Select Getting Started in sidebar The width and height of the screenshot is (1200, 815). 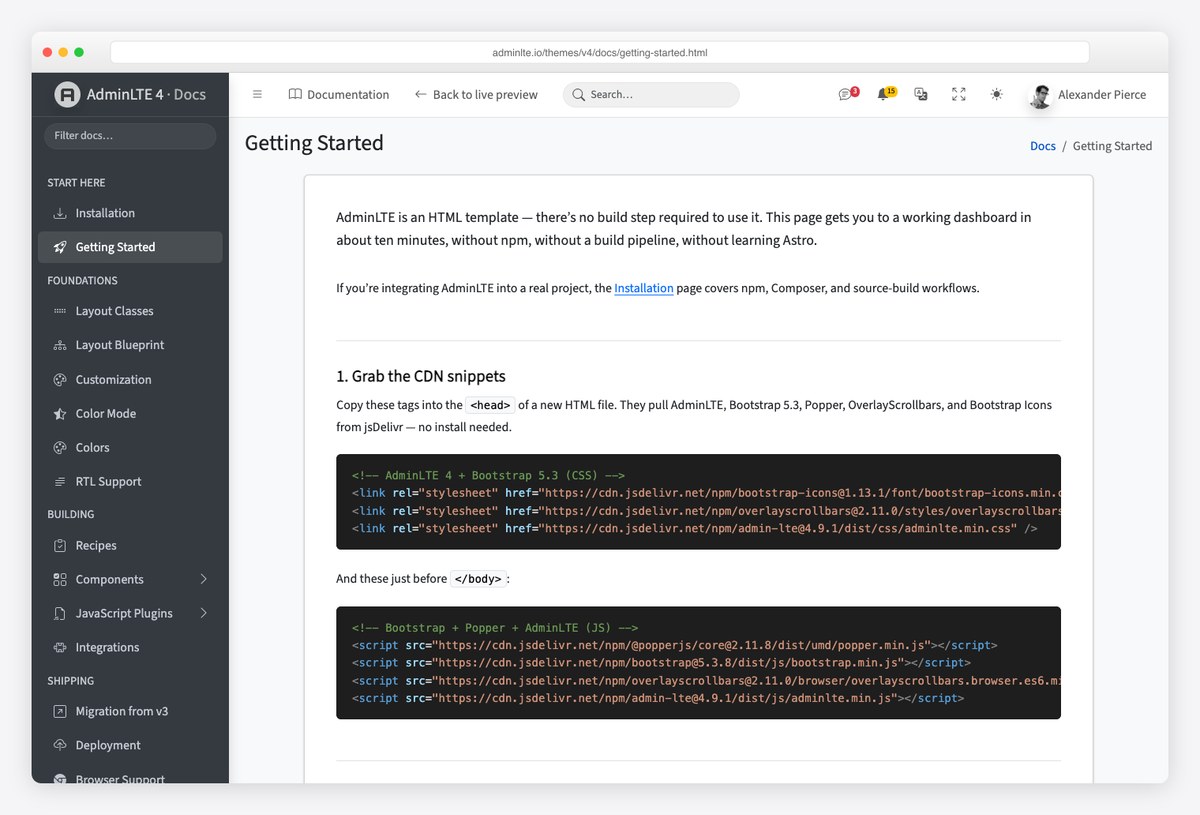point(130,247)
